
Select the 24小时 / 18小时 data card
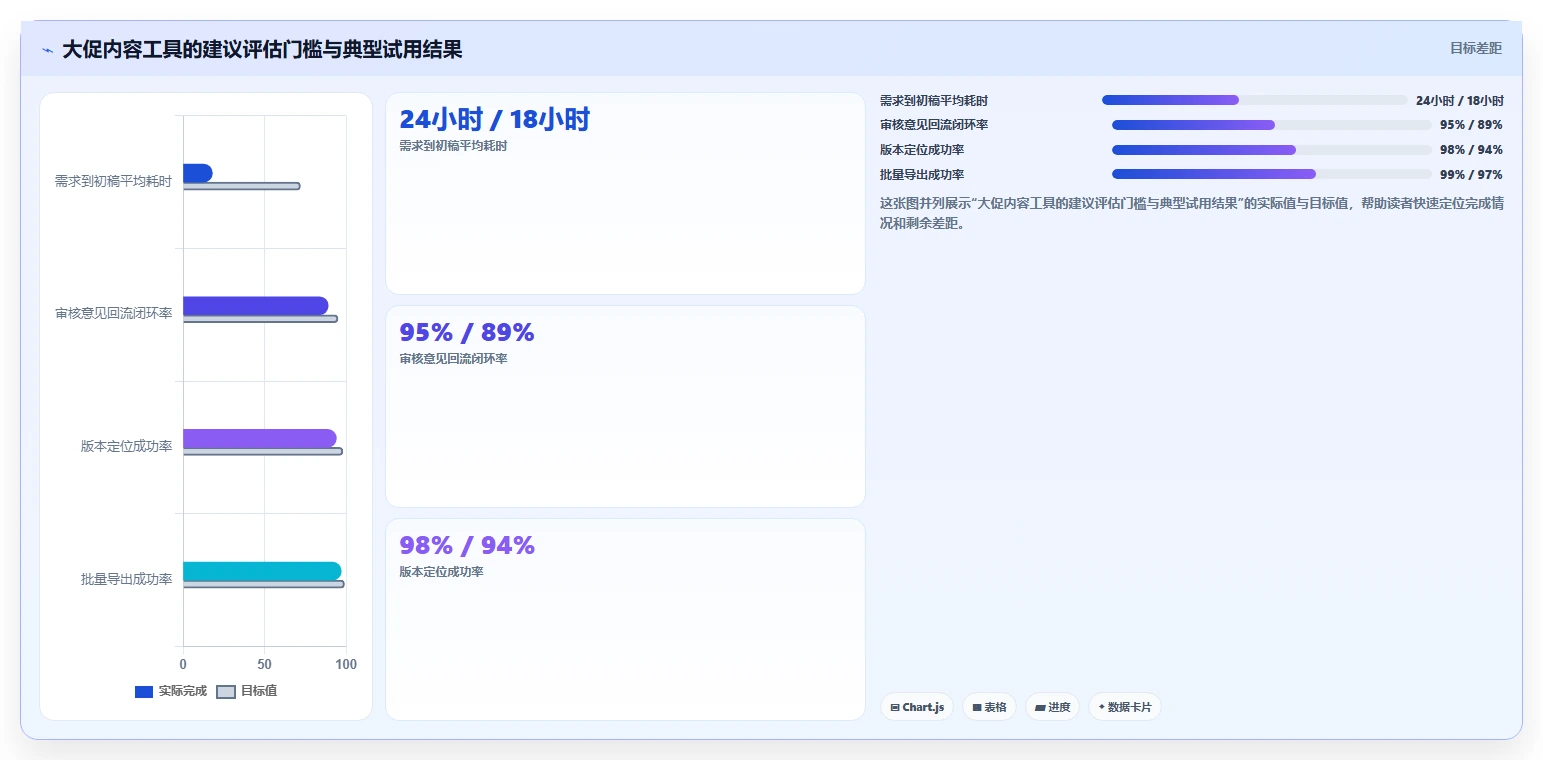pos(625,193)
